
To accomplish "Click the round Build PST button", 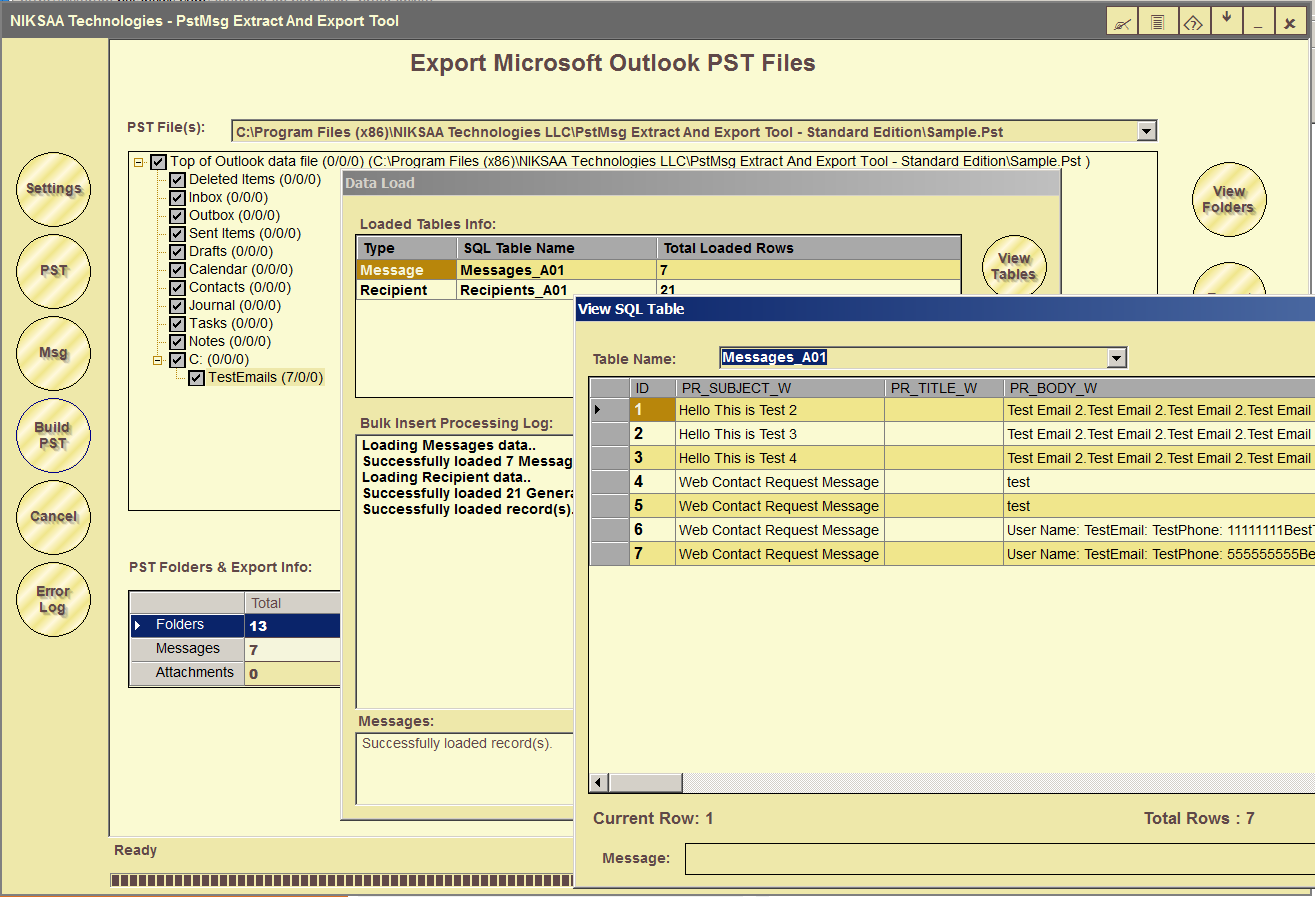I will click(54, 435).
